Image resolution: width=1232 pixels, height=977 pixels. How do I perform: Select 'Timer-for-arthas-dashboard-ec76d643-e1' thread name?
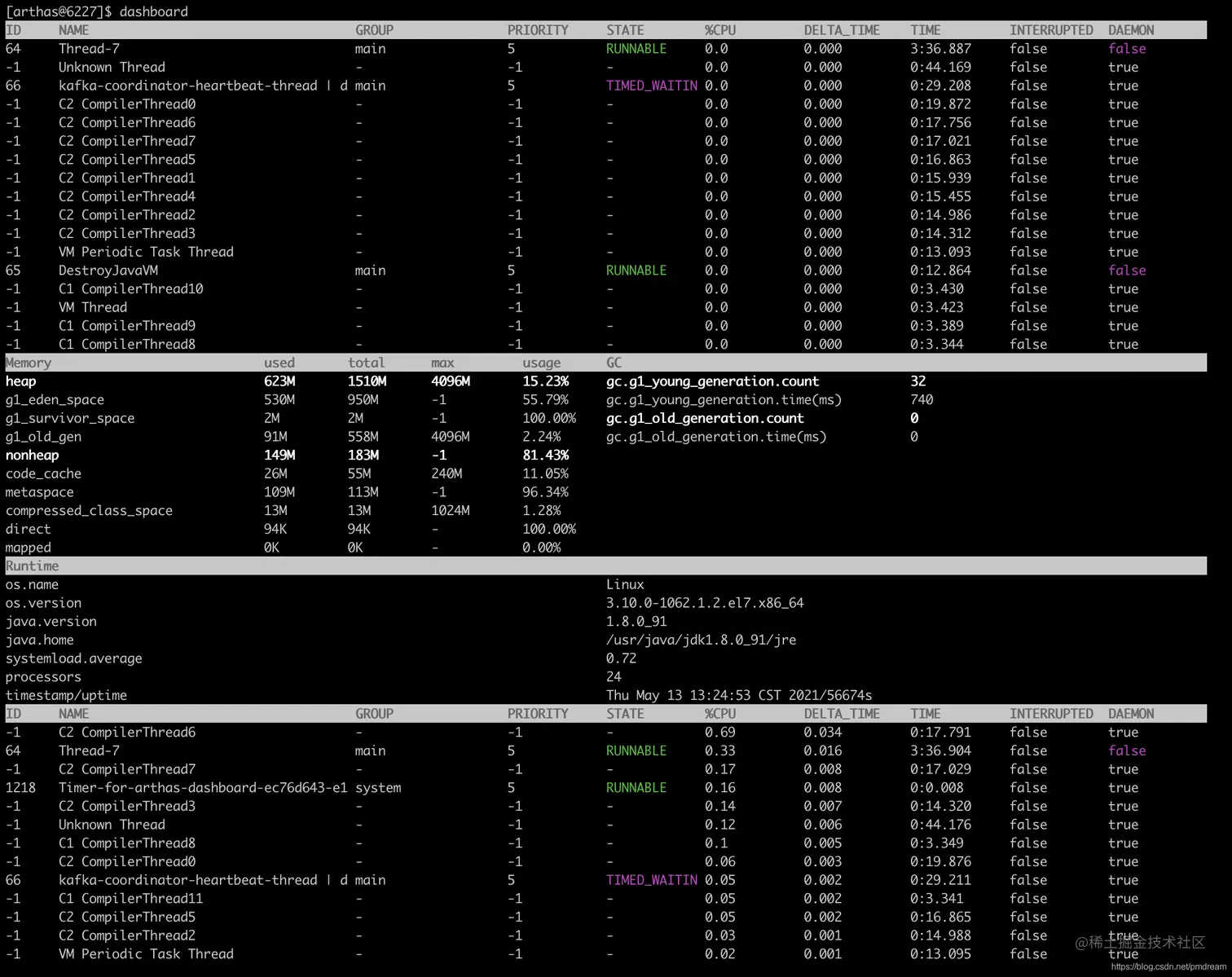203,788
